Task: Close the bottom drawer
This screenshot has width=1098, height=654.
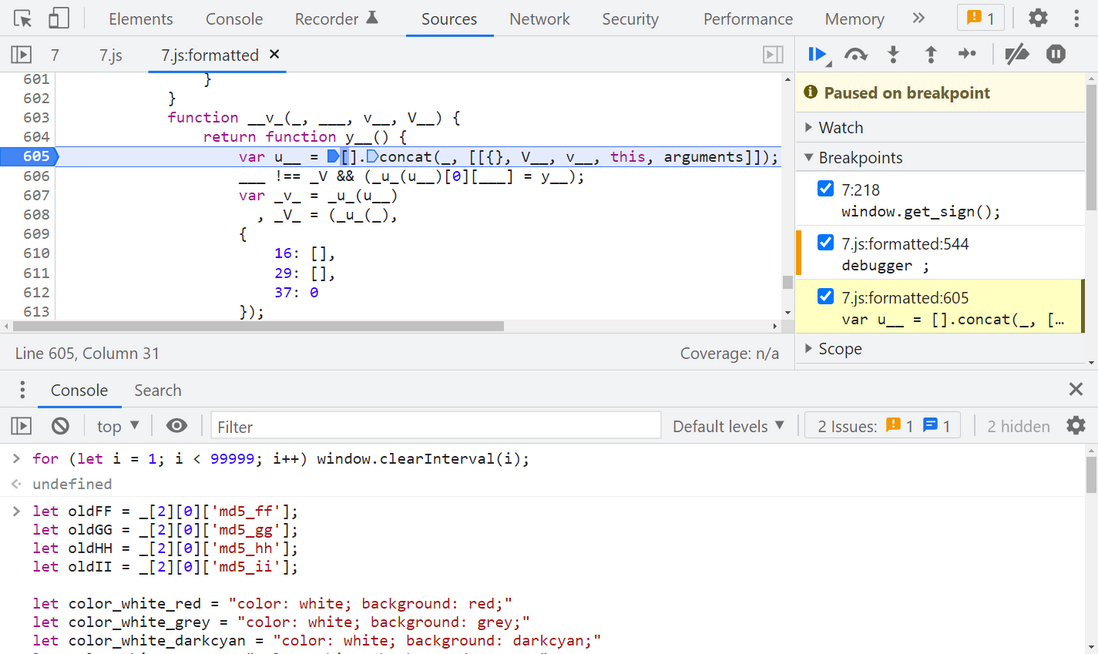Action: [x=1076, y=389]
